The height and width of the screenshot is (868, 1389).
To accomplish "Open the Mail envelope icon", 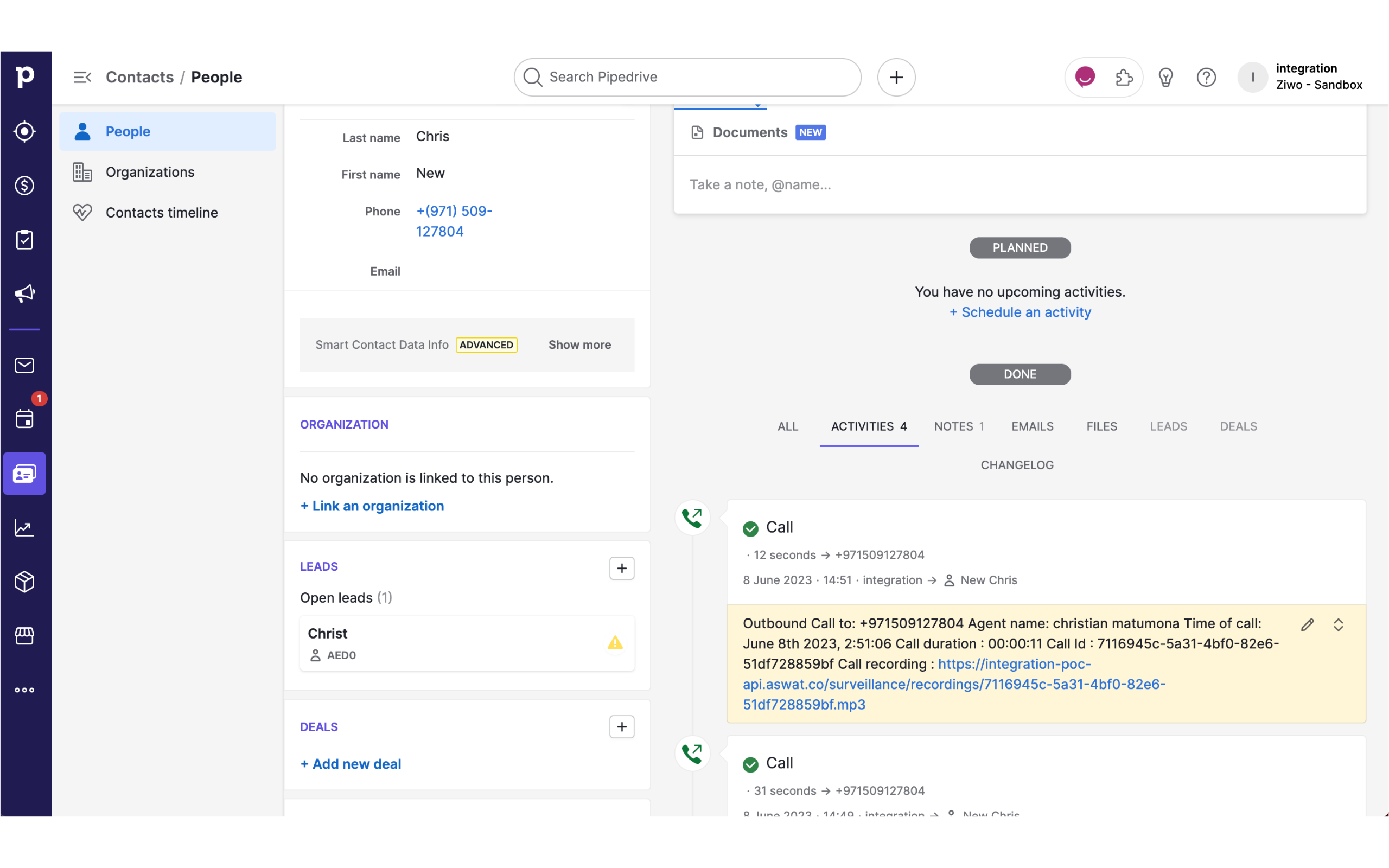I will (24, 365).
